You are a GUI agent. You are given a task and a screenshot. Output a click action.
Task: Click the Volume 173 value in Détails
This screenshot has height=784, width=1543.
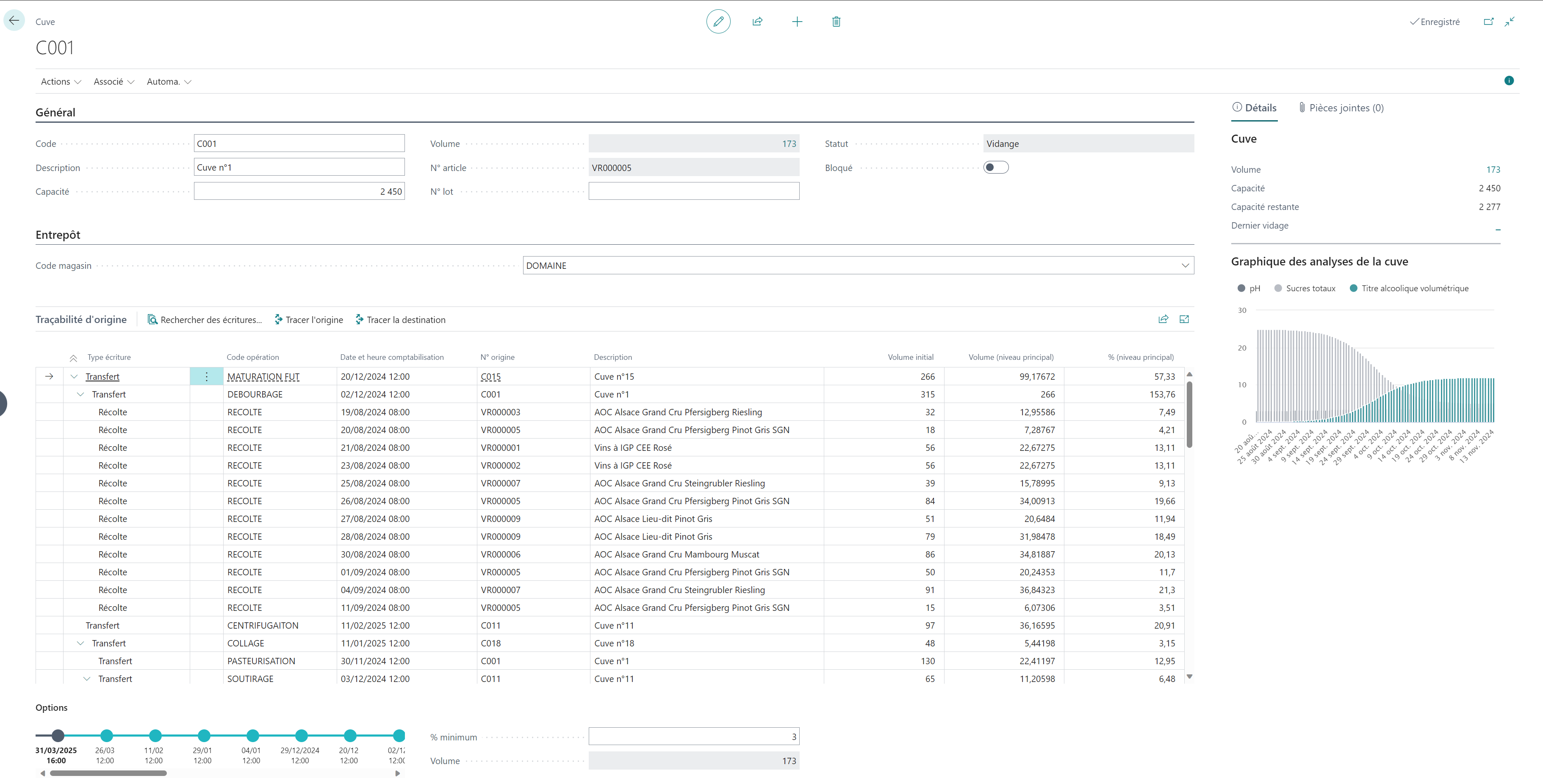[1493, 170]
